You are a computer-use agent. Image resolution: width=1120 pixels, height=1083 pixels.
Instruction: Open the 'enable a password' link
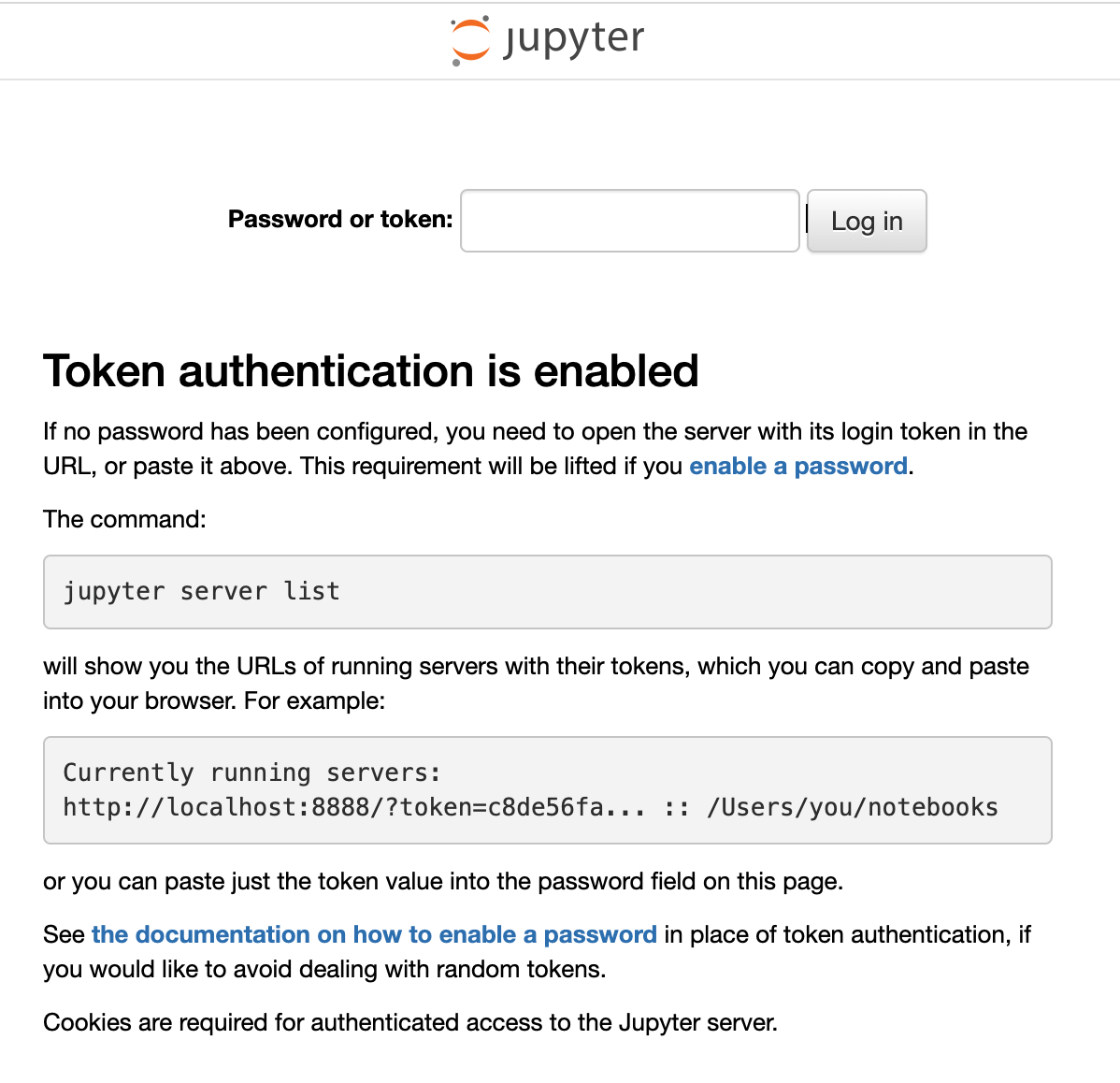coord(797,466)
